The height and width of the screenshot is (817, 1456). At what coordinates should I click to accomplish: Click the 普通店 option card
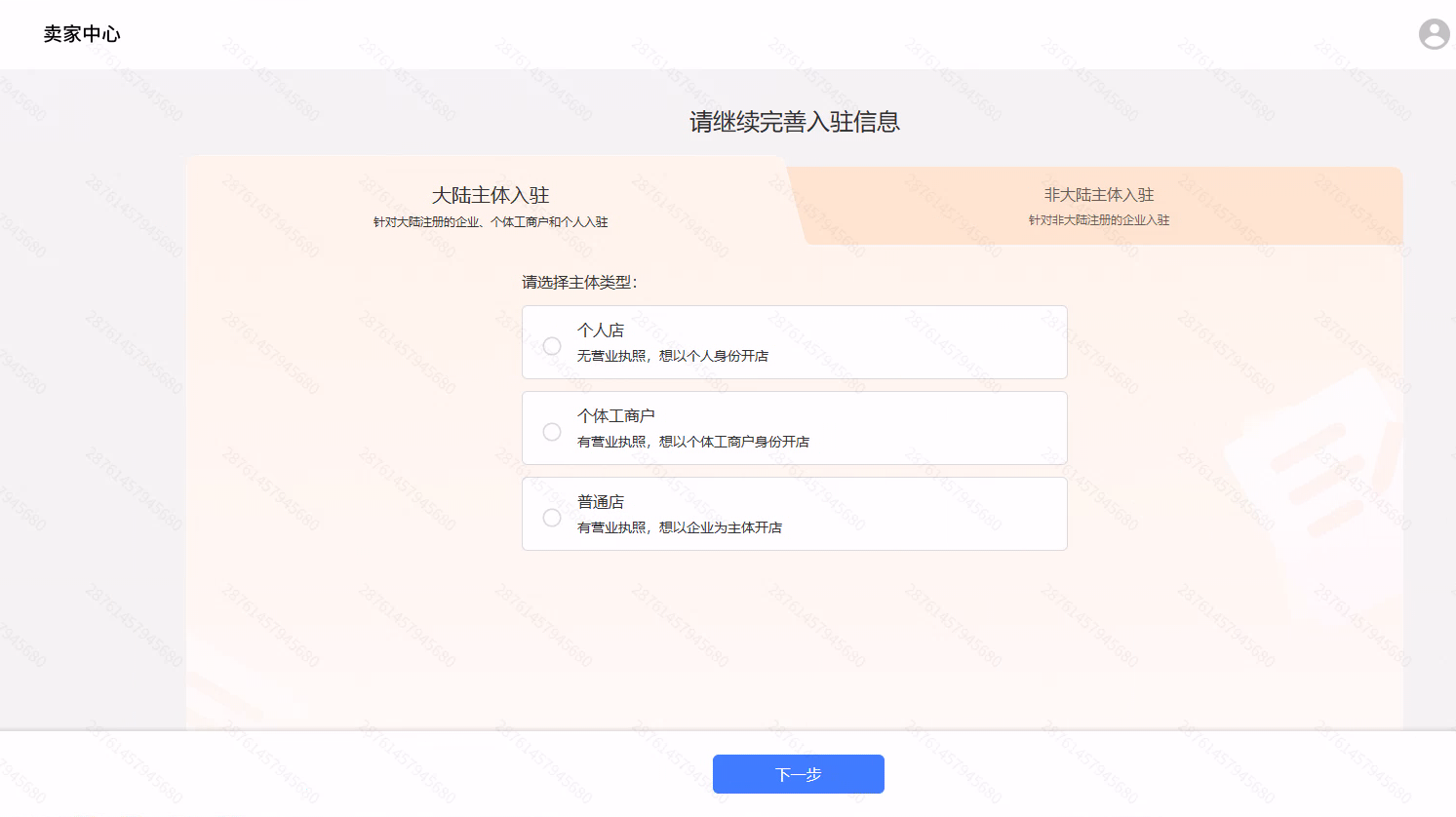click(795, 513)
